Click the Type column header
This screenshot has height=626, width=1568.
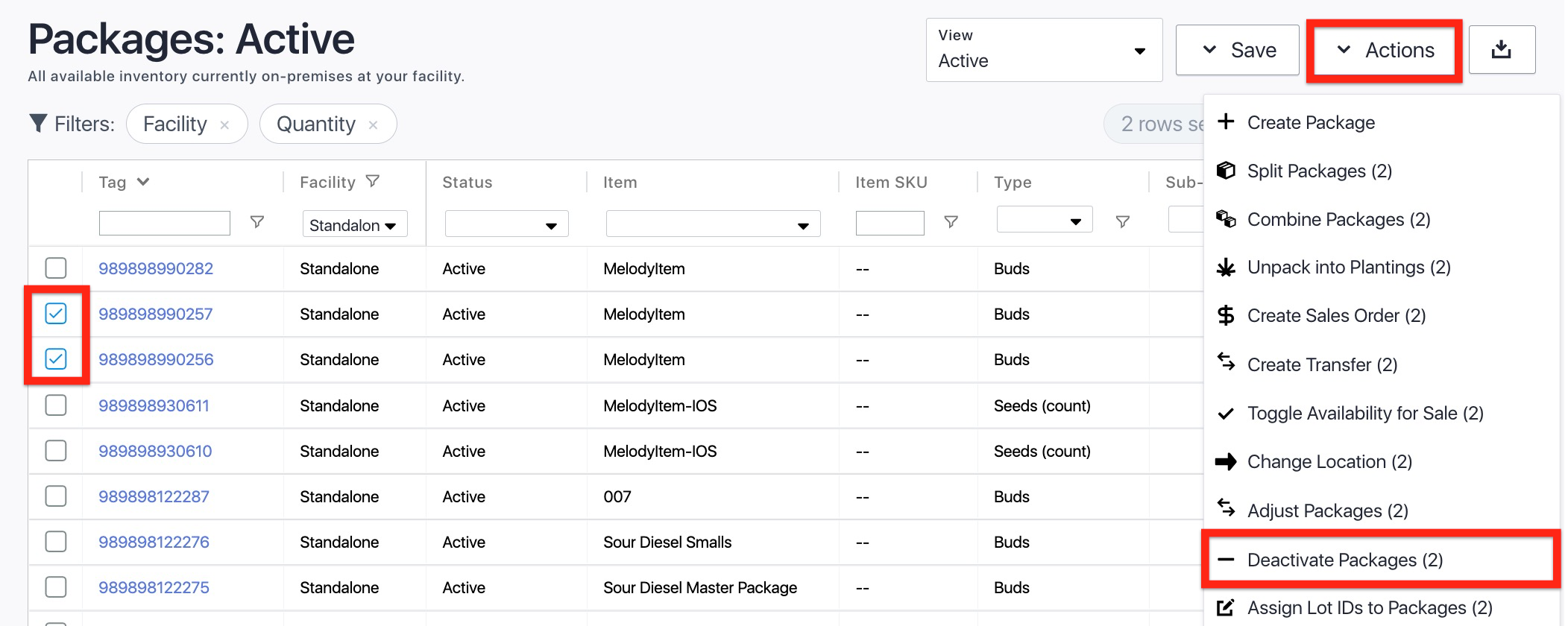[x=1013, y=182]
